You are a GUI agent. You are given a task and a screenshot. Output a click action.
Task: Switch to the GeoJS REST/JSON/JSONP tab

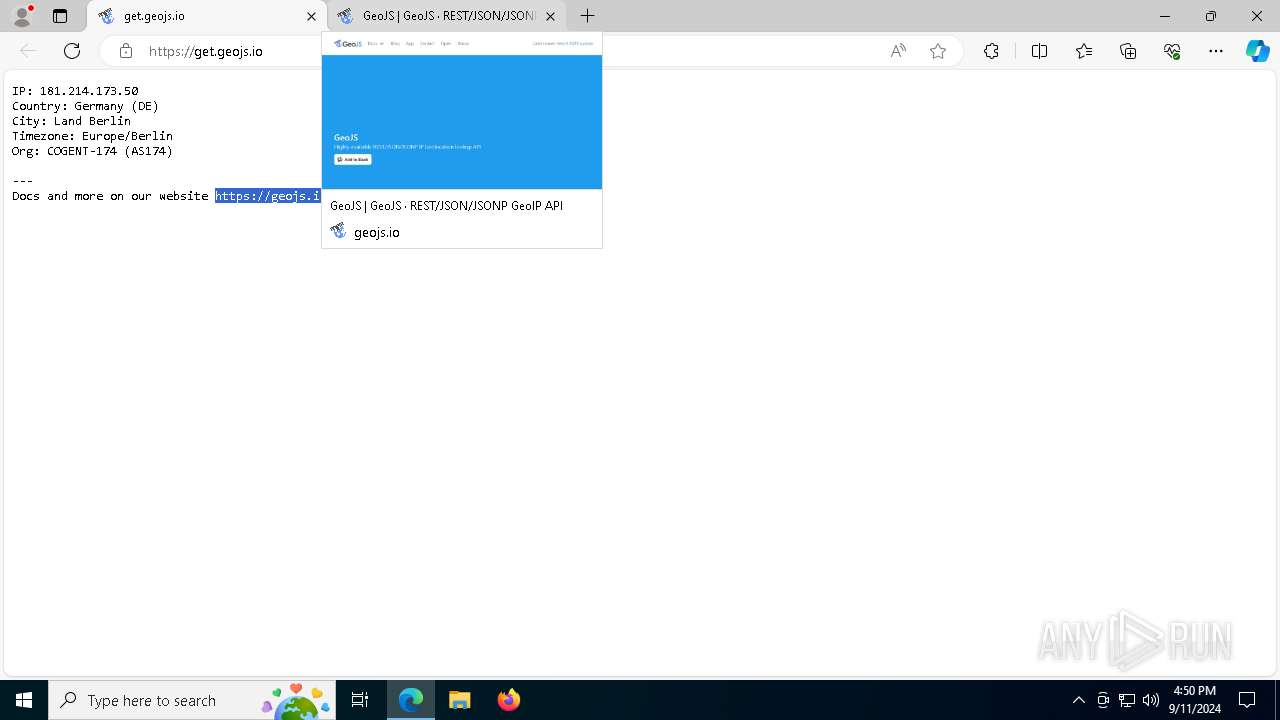(x=447, y=16)
